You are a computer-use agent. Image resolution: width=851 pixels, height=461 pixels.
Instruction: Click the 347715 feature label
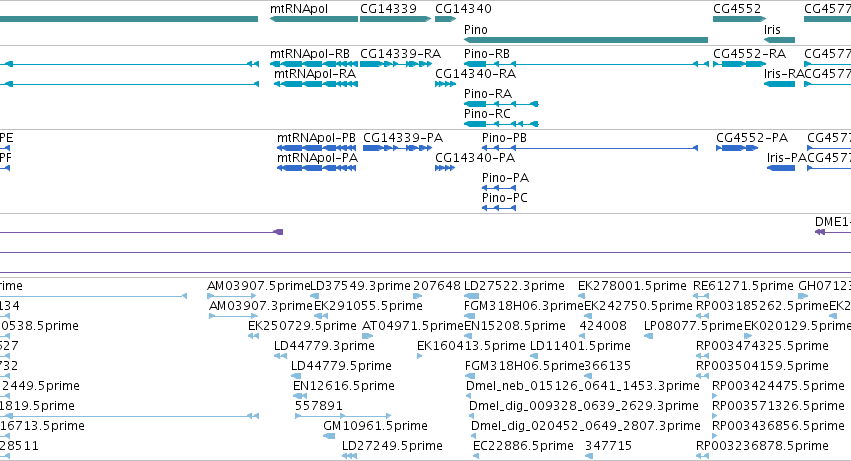[x=608, y=447]
